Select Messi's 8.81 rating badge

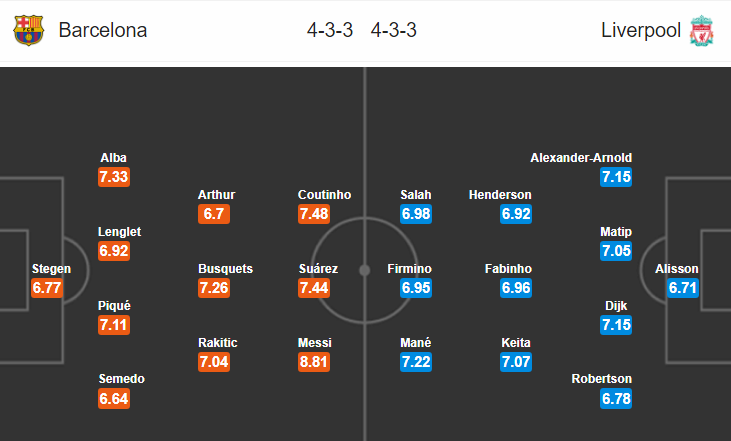pyautogui.click(x=314, y=362)
